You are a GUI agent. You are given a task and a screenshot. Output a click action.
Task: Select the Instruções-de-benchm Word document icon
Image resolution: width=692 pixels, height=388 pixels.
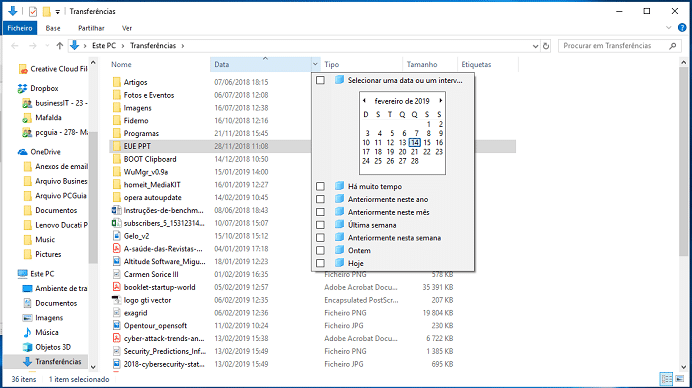click(117, 210)
